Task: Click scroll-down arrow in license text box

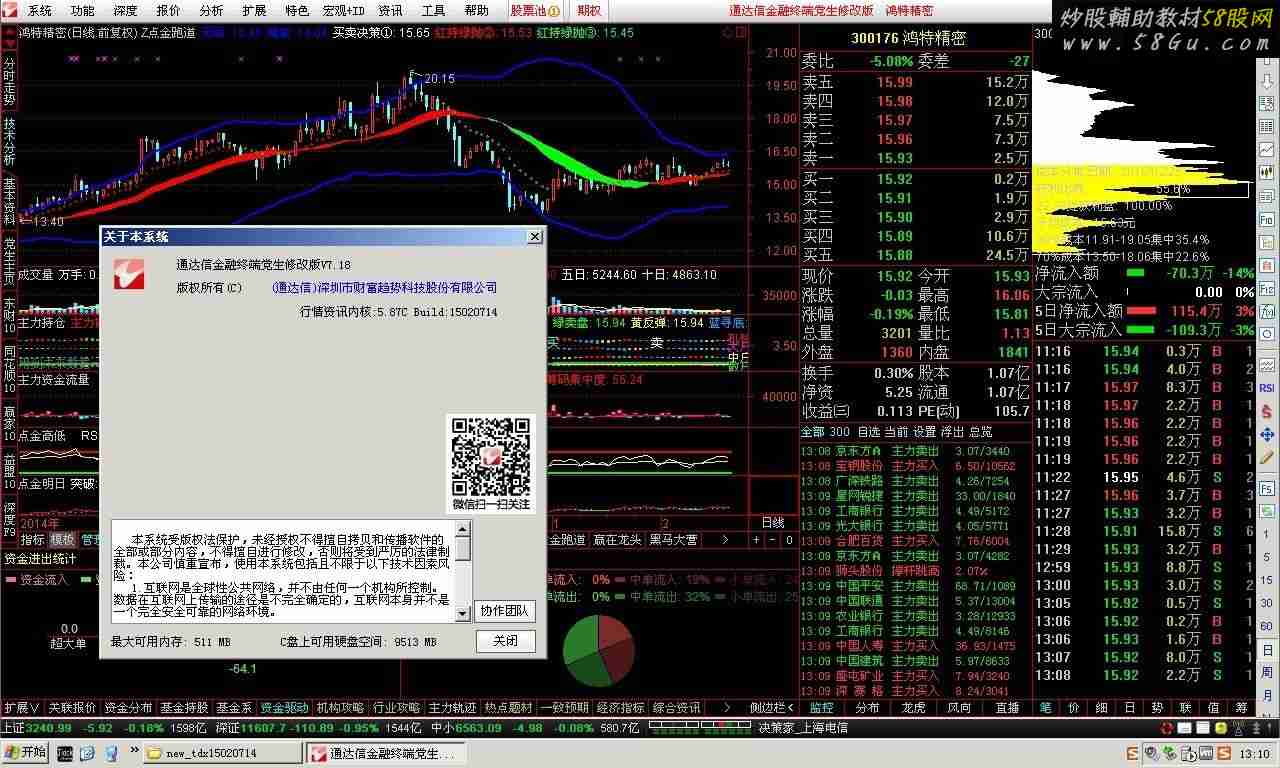Action: 462,614
